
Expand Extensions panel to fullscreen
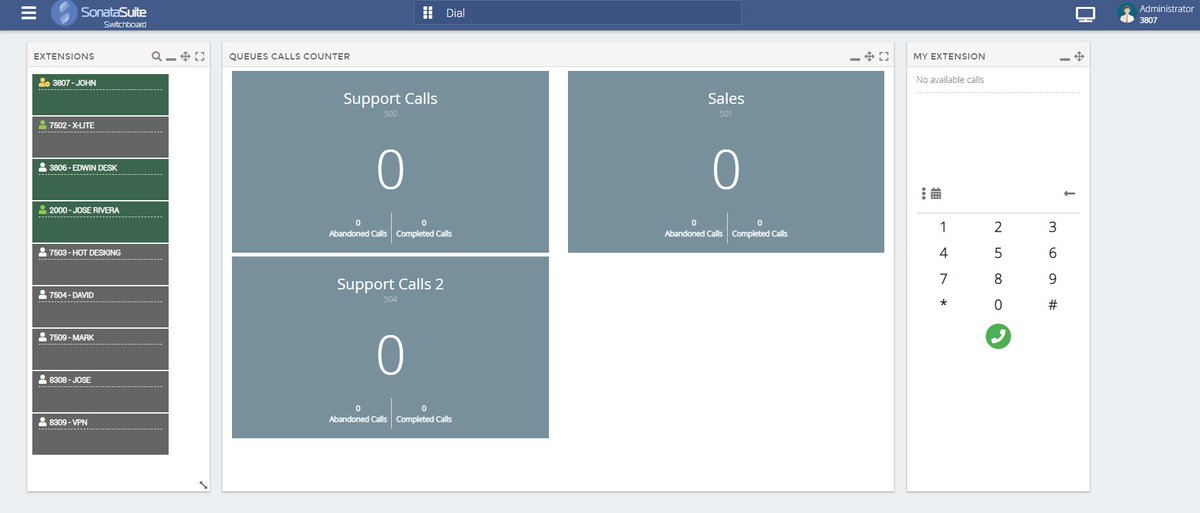[200, 57]
